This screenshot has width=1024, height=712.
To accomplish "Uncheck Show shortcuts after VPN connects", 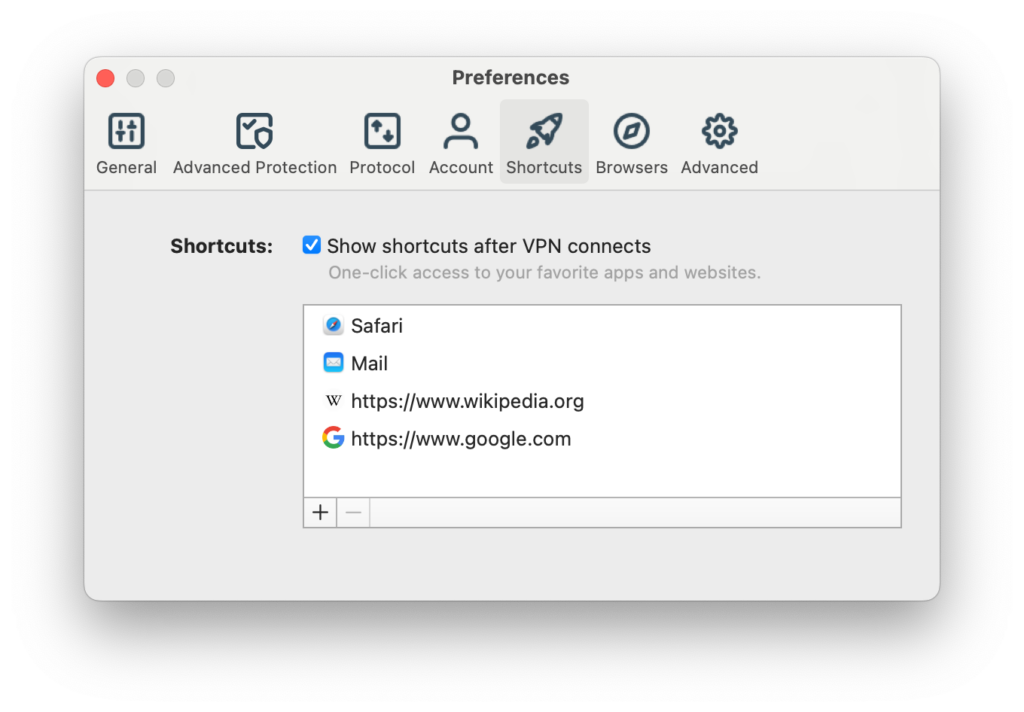I will coord(312,245).
